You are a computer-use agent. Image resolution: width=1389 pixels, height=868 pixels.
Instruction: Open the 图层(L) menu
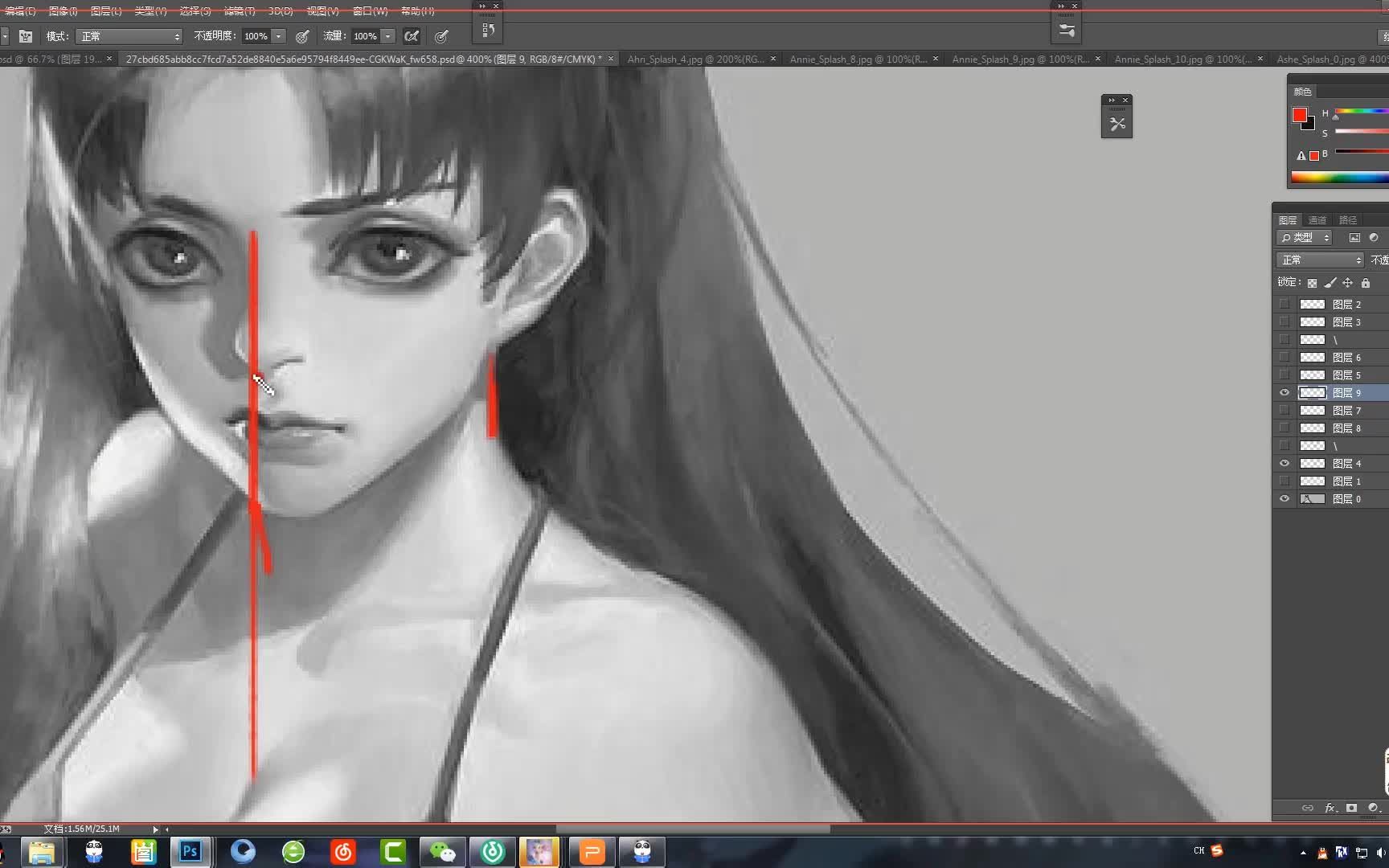pos(106,11)
